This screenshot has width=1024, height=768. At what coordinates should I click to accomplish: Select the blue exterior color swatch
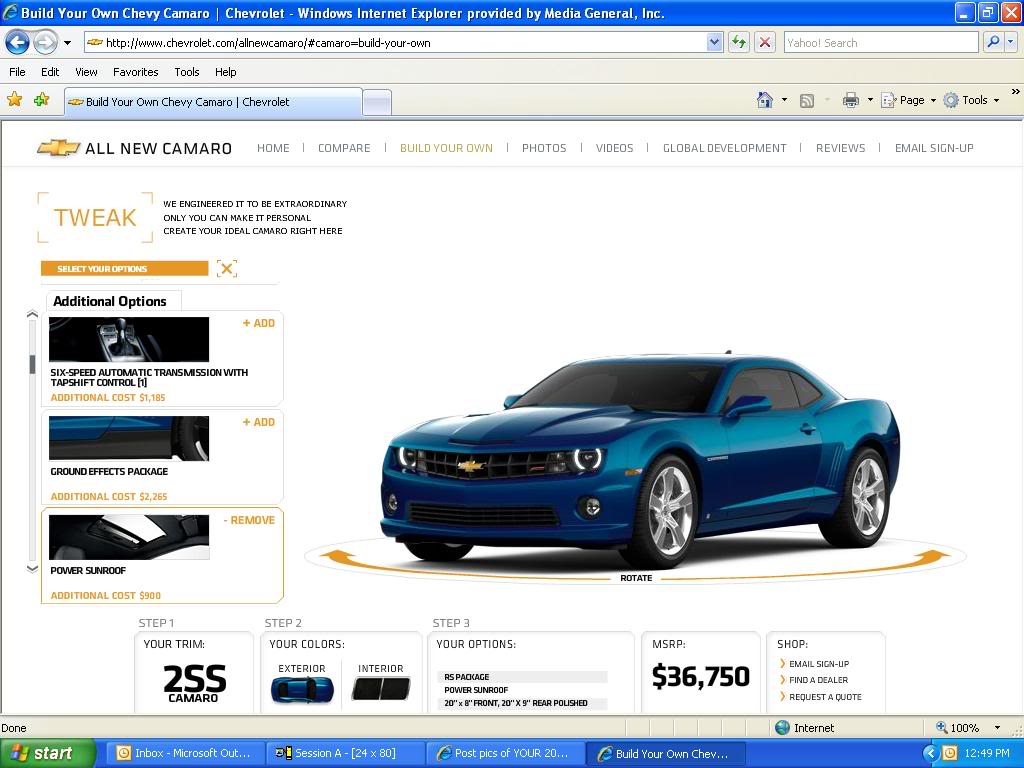coord(302,690)
